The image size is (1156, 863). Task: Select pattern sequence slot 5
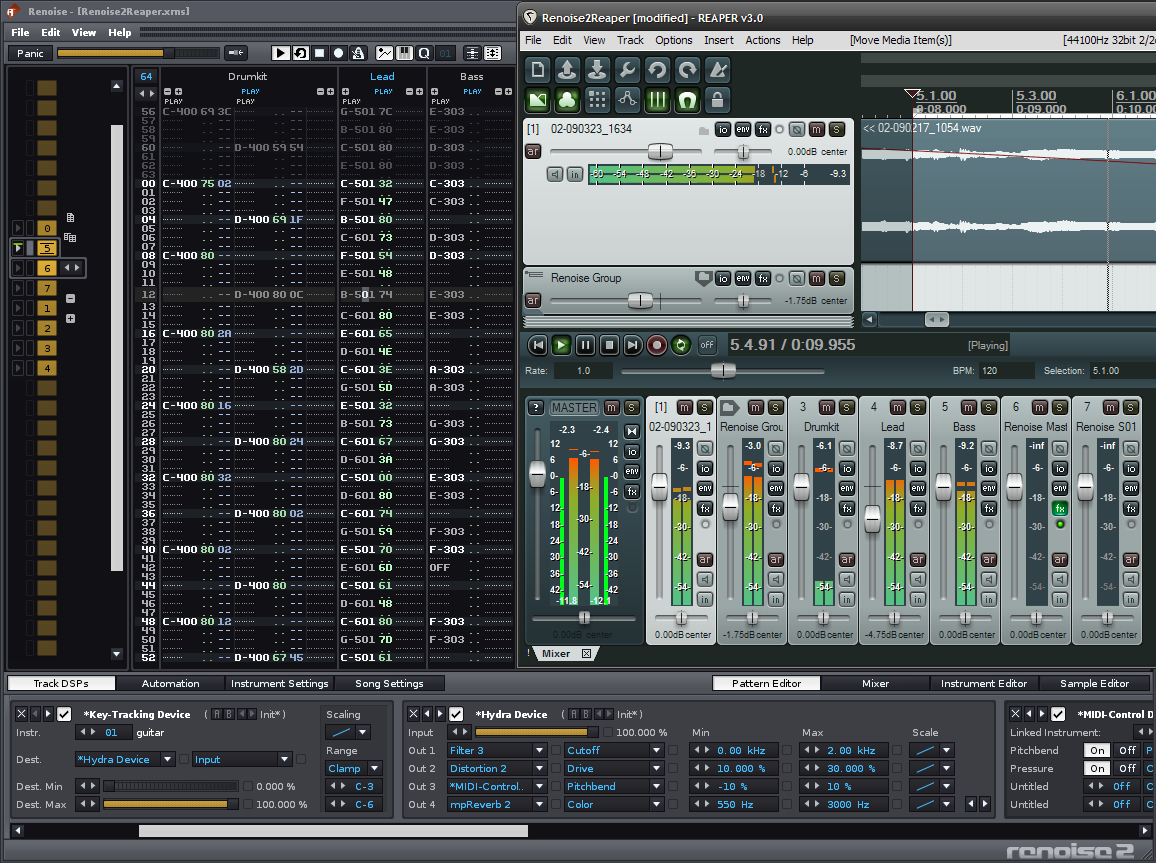(46, 248)
